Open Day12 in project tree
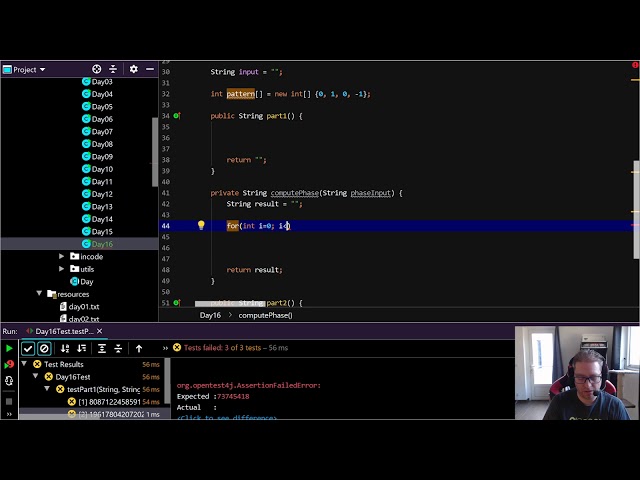 [102, 194]
